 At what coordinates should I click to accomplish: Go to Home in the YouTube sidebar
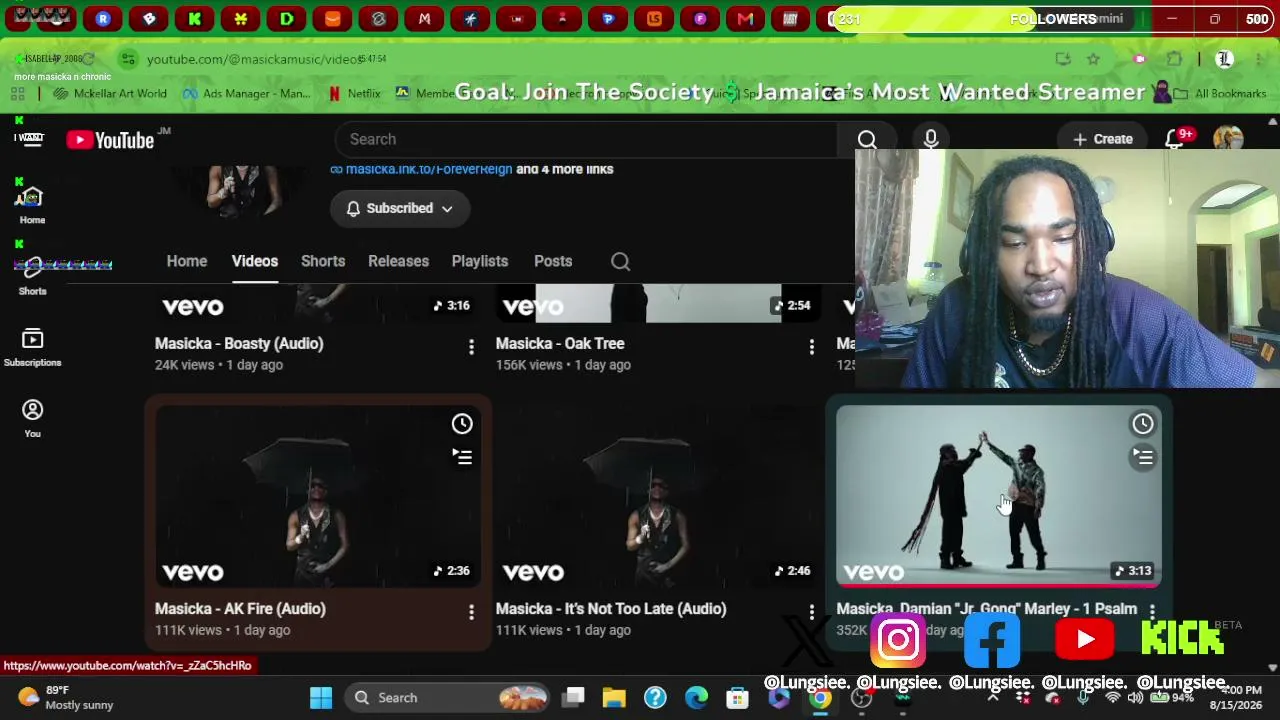32,204
